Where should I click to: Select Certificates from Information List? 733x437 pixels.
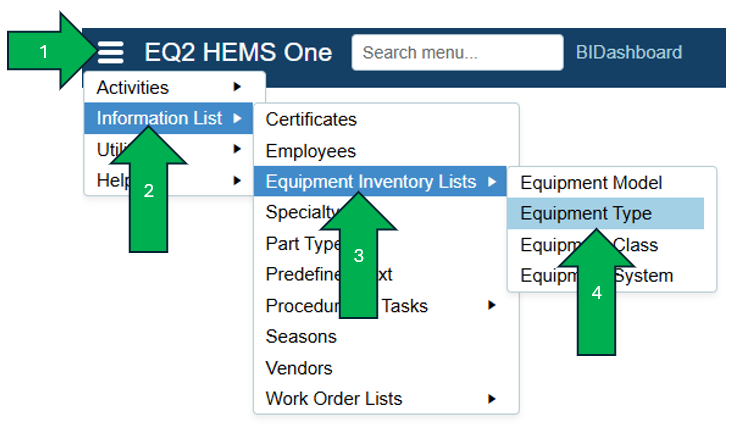[x=311, y=120]
